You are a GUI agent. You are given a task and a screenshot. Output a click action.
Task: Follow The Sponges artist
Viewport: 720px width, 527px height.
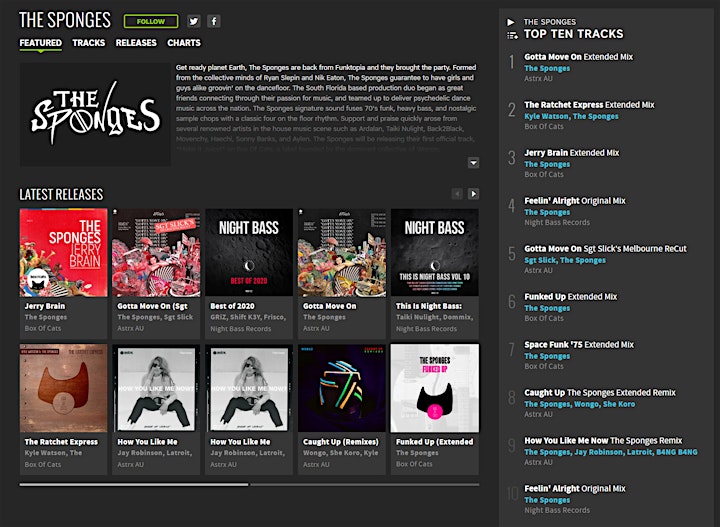click(151, 21)
